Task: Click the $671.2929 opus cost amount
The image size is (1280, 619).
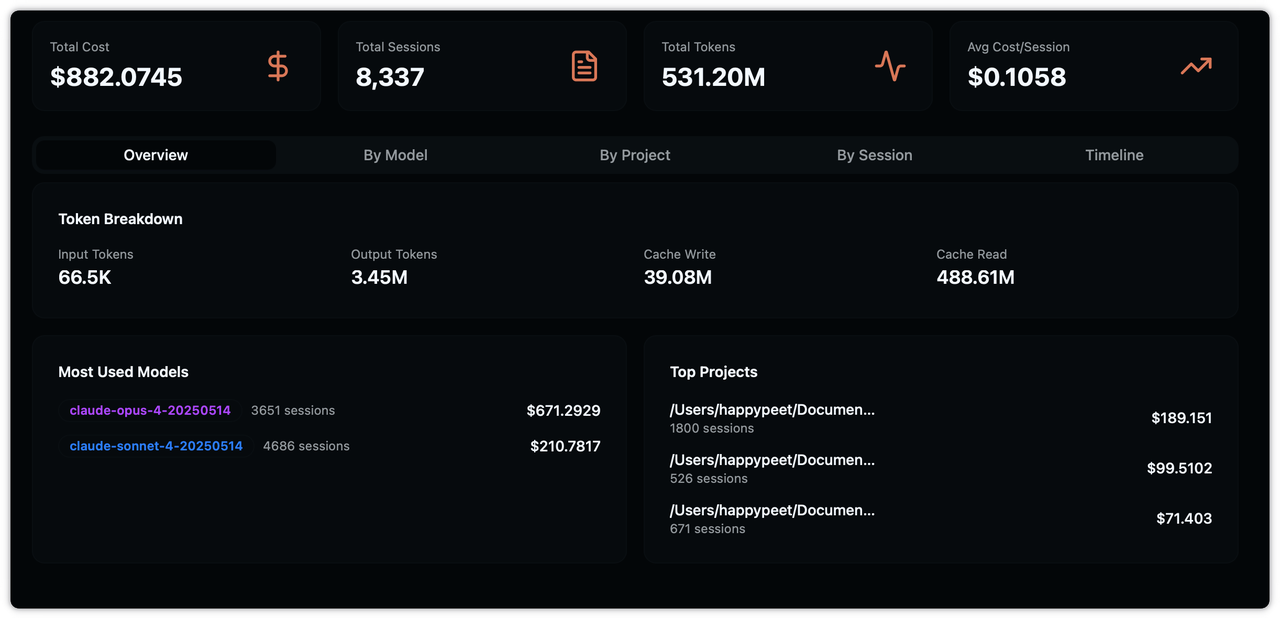Action: pyautogui.click(x=563, y=410)
